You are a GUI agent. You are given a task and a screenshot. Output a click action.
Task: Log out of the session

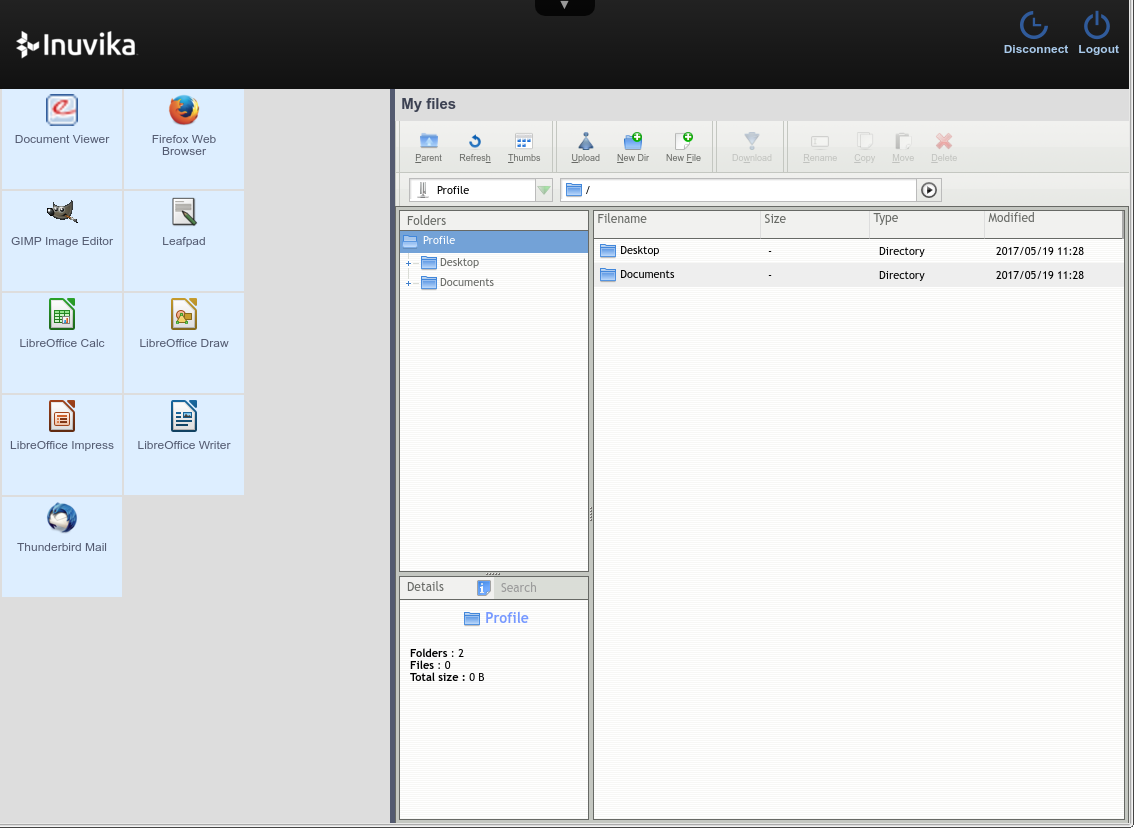tap(1097, 33)
